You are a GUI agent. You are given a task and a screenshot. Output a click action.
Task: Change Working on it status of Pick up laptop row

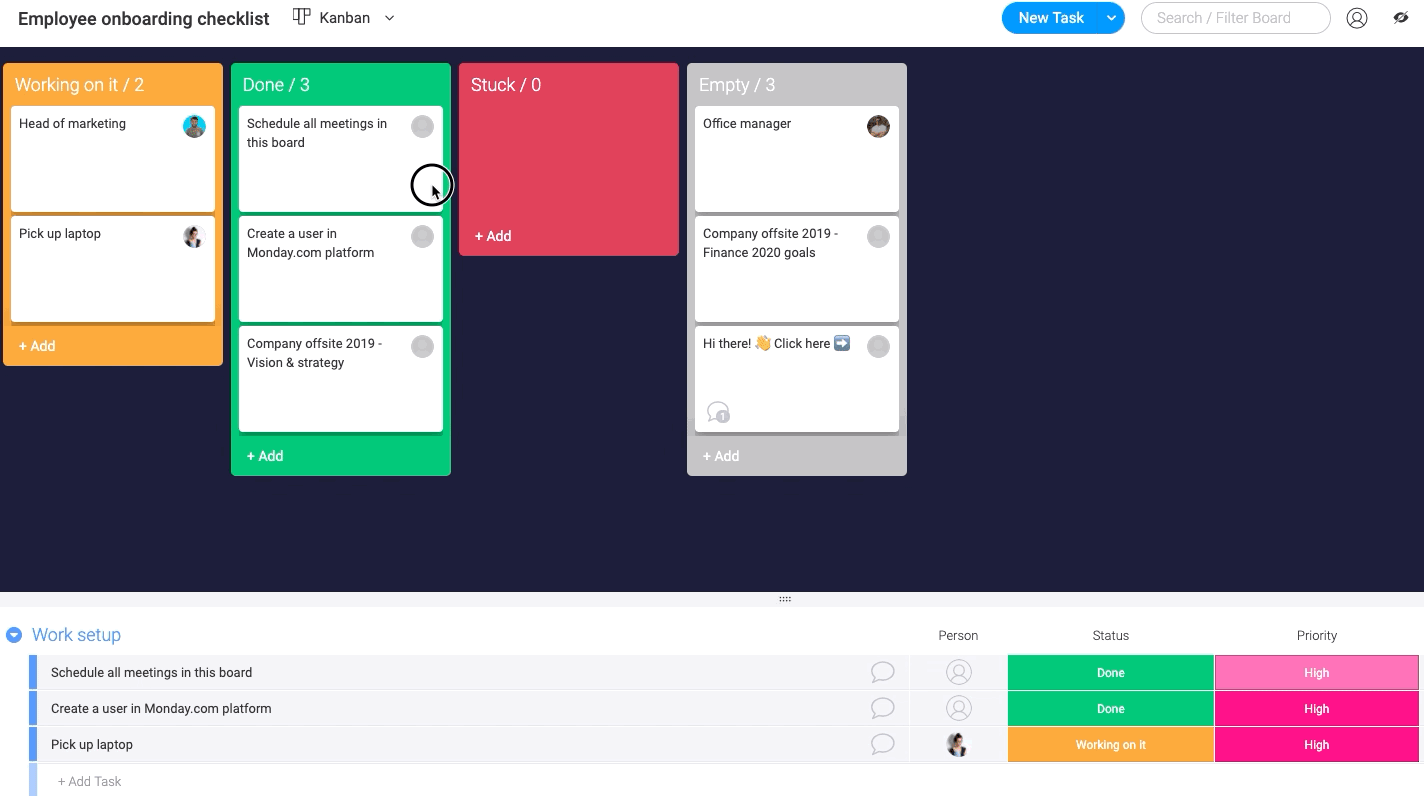pyautogui.click(x=1111, y=745)
